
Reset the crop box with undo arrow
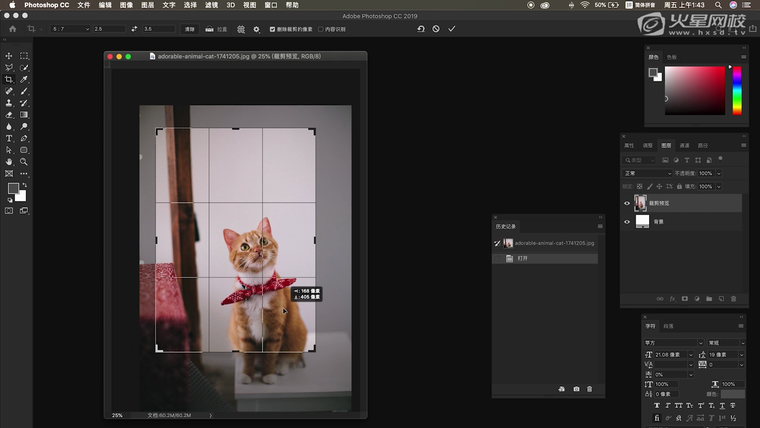pyautogui.click(x=421, y=29)
